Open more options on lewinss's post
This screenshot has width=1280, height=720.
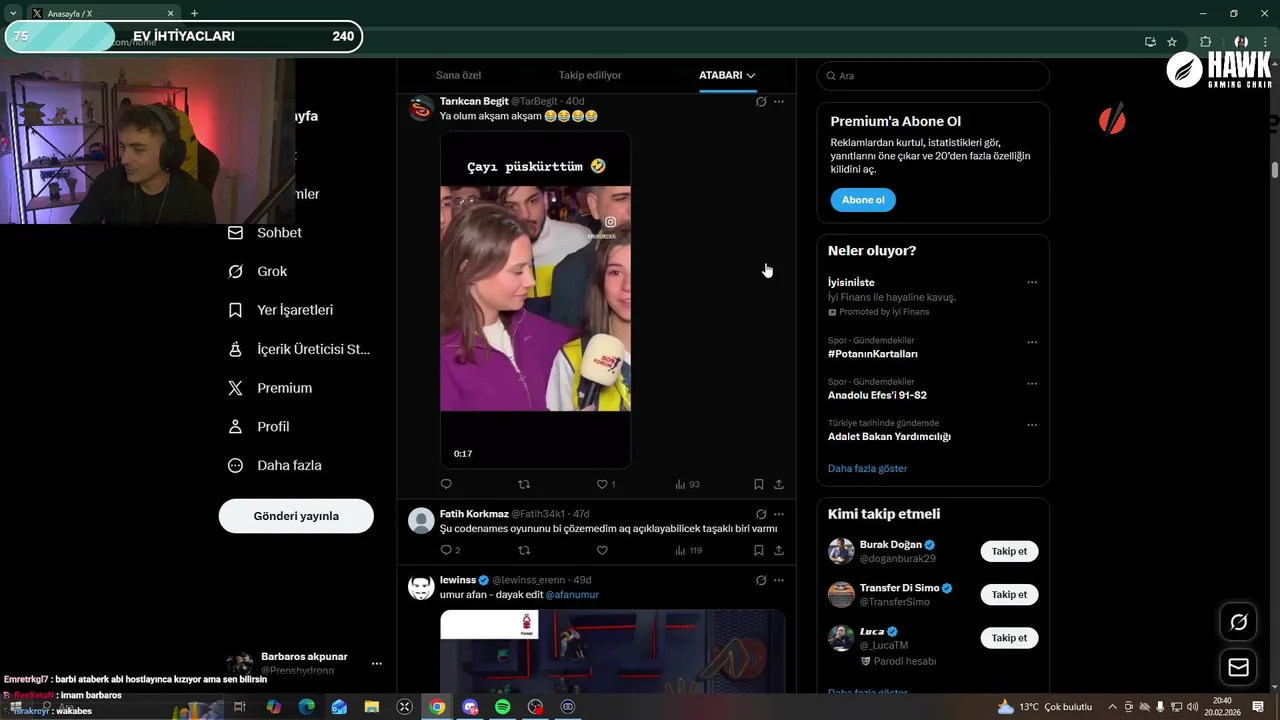[x=779, y=580]
